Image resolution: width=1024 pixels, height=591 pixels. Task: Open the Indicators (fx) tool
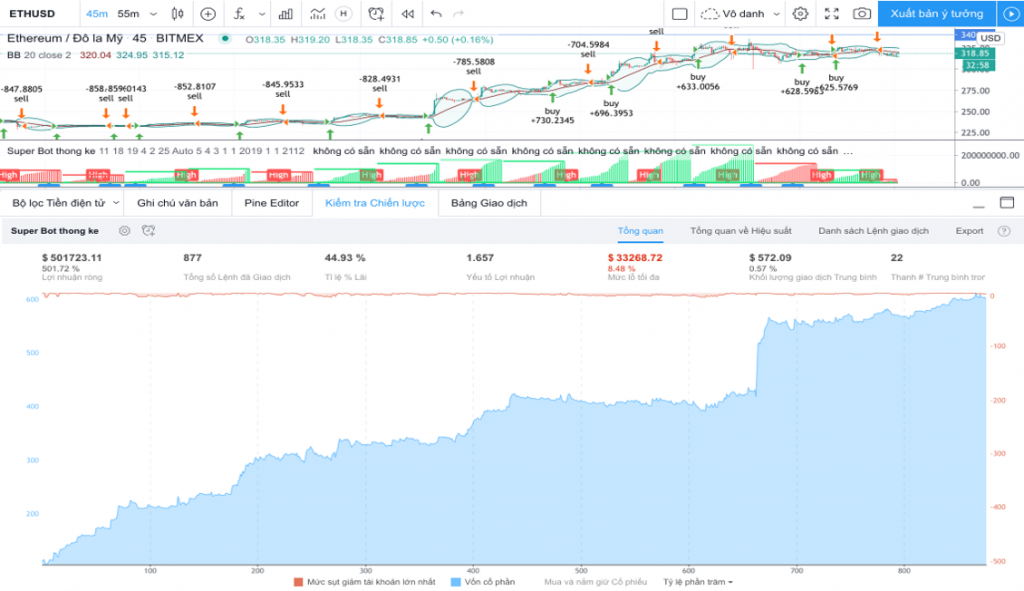pos(238,14)
